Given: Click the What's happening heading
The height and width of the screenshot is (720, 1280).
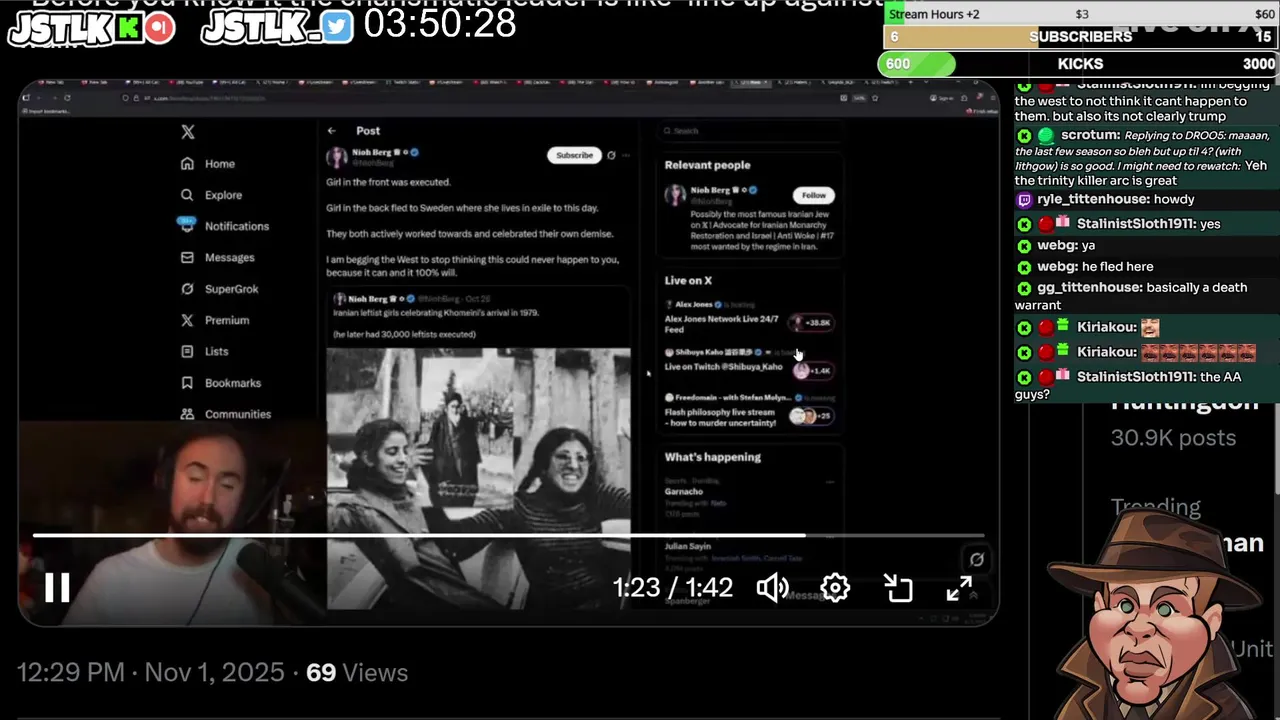Looking at the screenshot, I should pyautogui.click(x=713, y=457).
